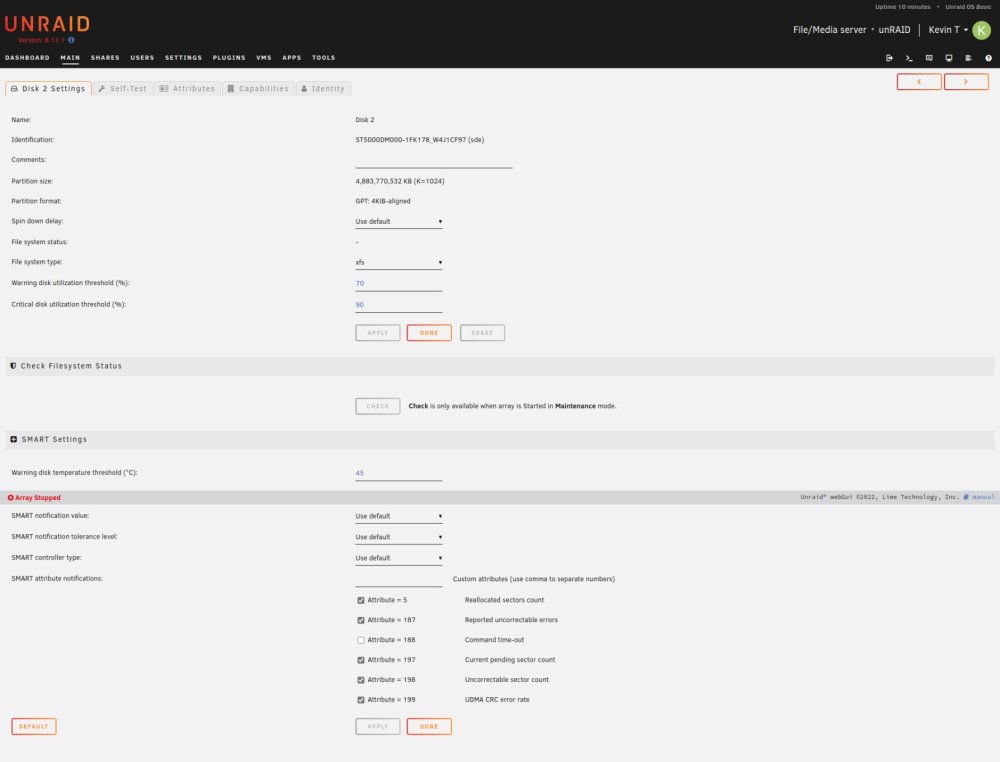Toggle Attribute = 187 checkbox

click(361, 620)
